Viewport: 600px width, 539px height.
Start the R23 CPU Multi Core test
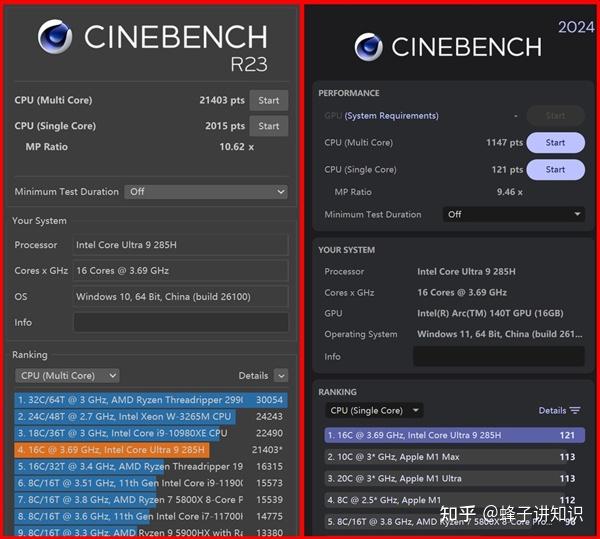click(x=269, y=101)
